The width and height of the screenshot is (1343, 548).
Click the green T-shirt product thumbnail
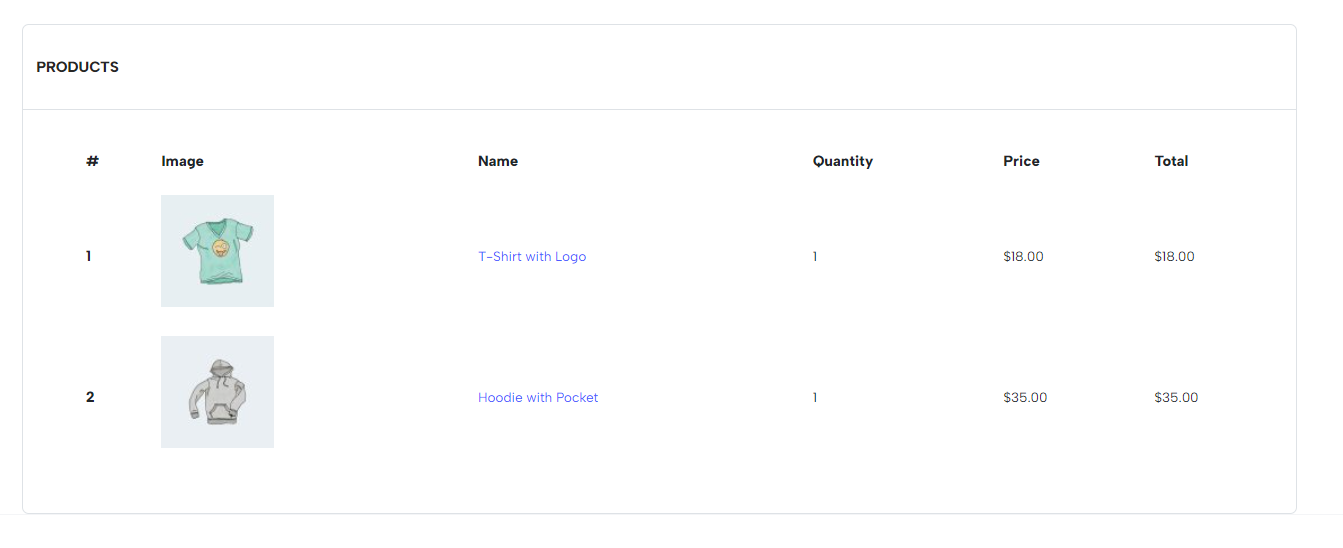[x=217, y=251]
